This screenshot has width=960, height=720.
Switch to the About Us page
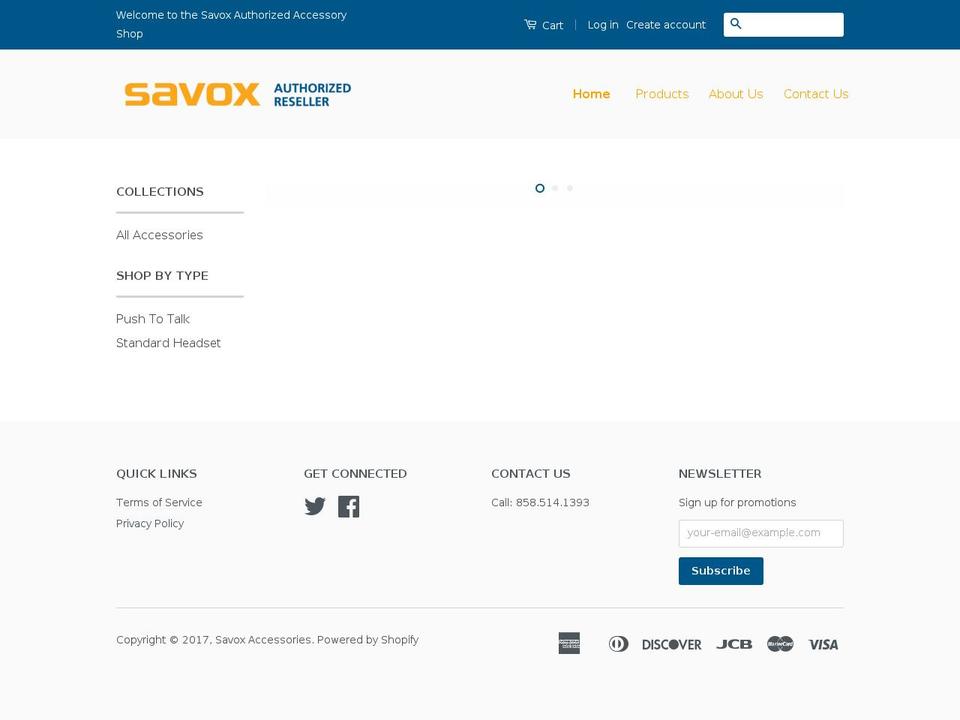pyautogui.click(x=736, y=94)
